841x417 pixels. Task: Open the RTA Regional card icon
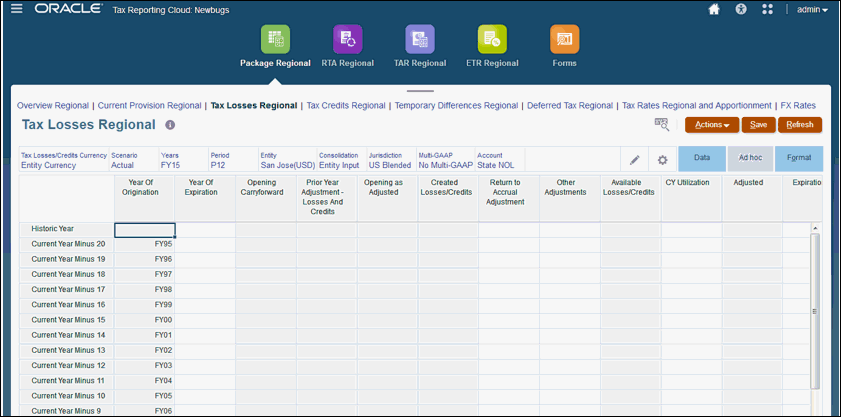point(348,39)
